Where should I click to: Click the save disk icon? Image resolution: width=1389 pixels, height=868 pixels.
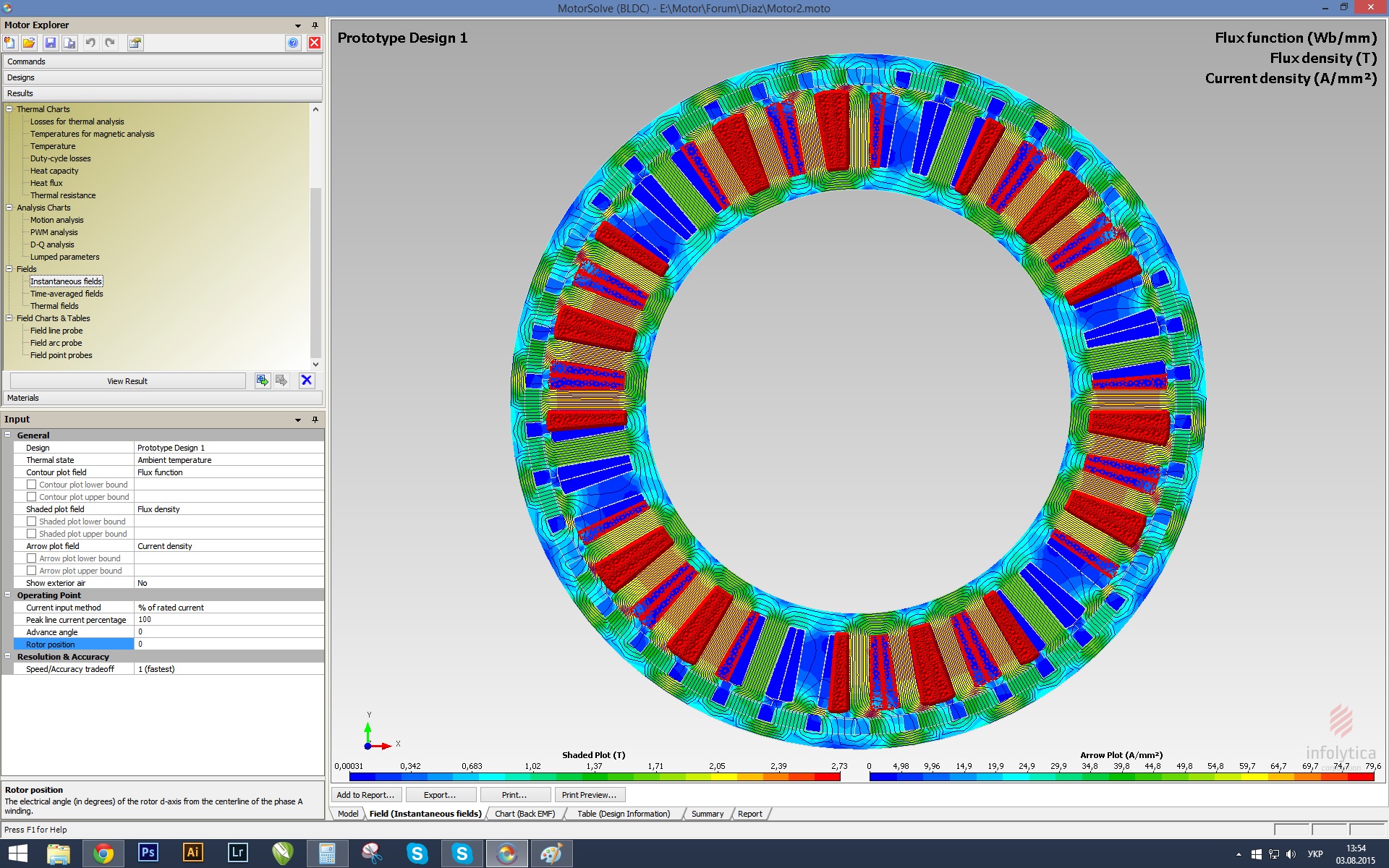[x=50, y=43]
